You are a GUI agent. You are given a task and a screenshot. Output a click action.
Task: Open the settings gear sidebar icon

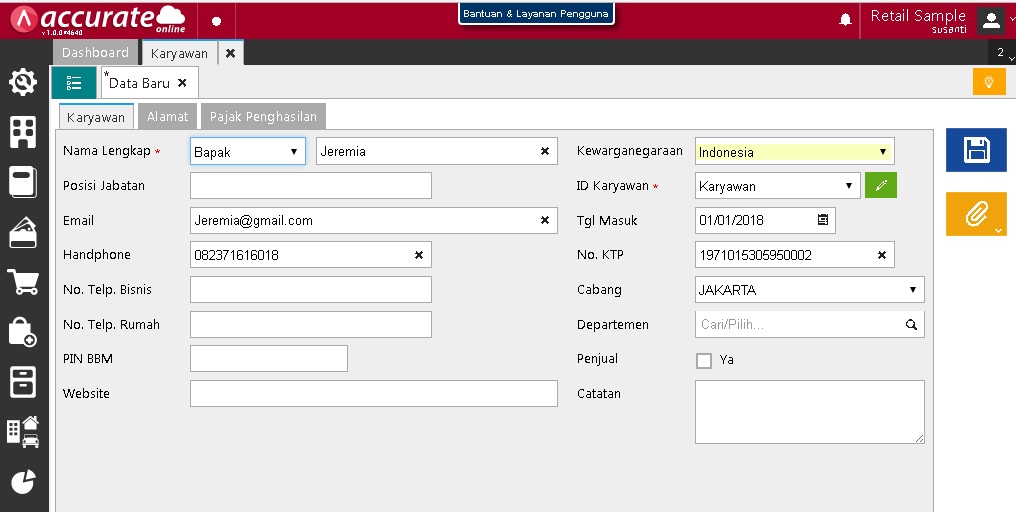coord(23,82)
